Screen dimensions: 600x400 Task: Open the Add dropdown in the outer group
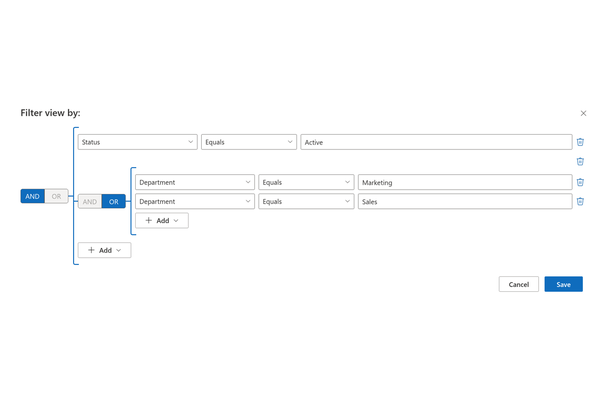pyautogui.click(x=104, y=250)
